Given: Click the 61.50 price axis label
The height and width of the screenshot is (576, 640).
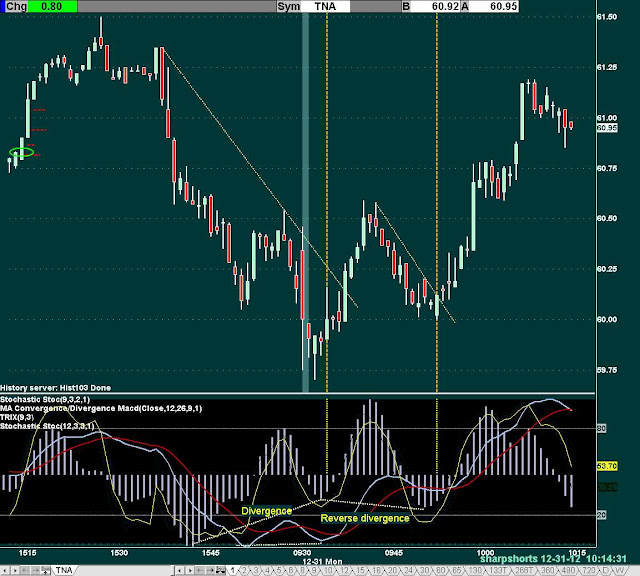Looking at the screenshot, I should (607, 17).
